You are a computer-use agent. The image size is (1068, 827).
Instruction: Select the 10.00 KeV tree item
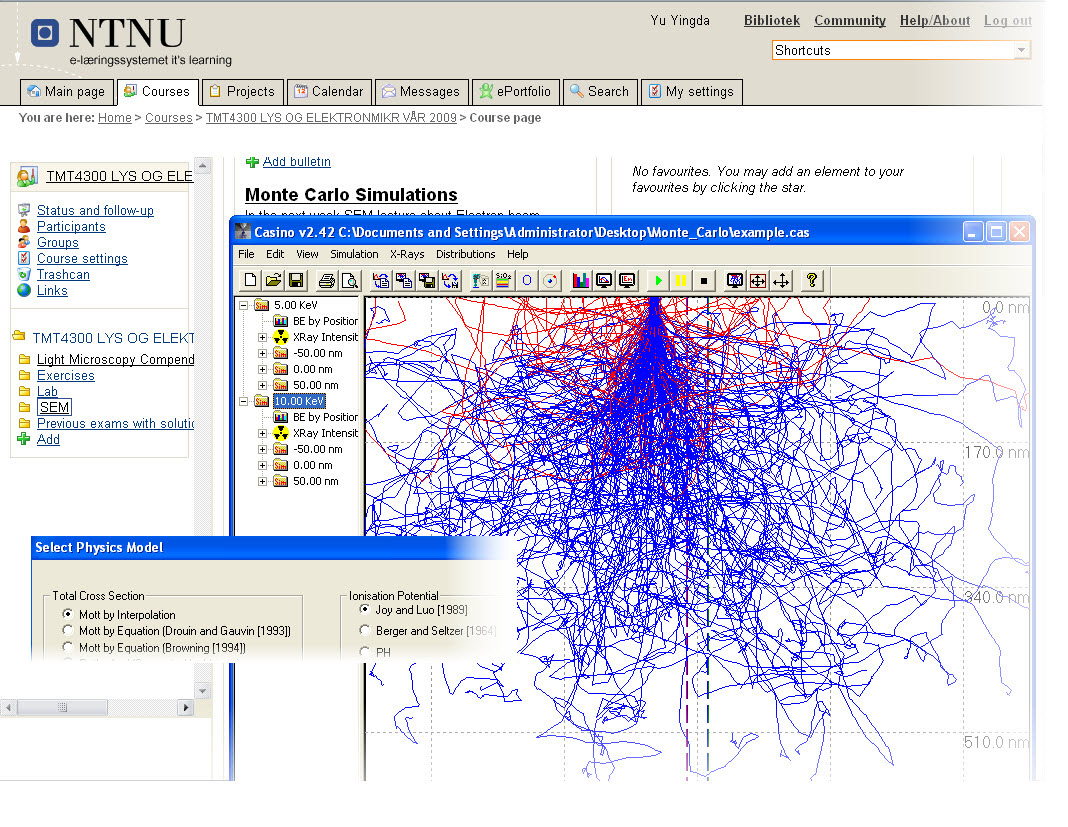[x=299, y=401]
